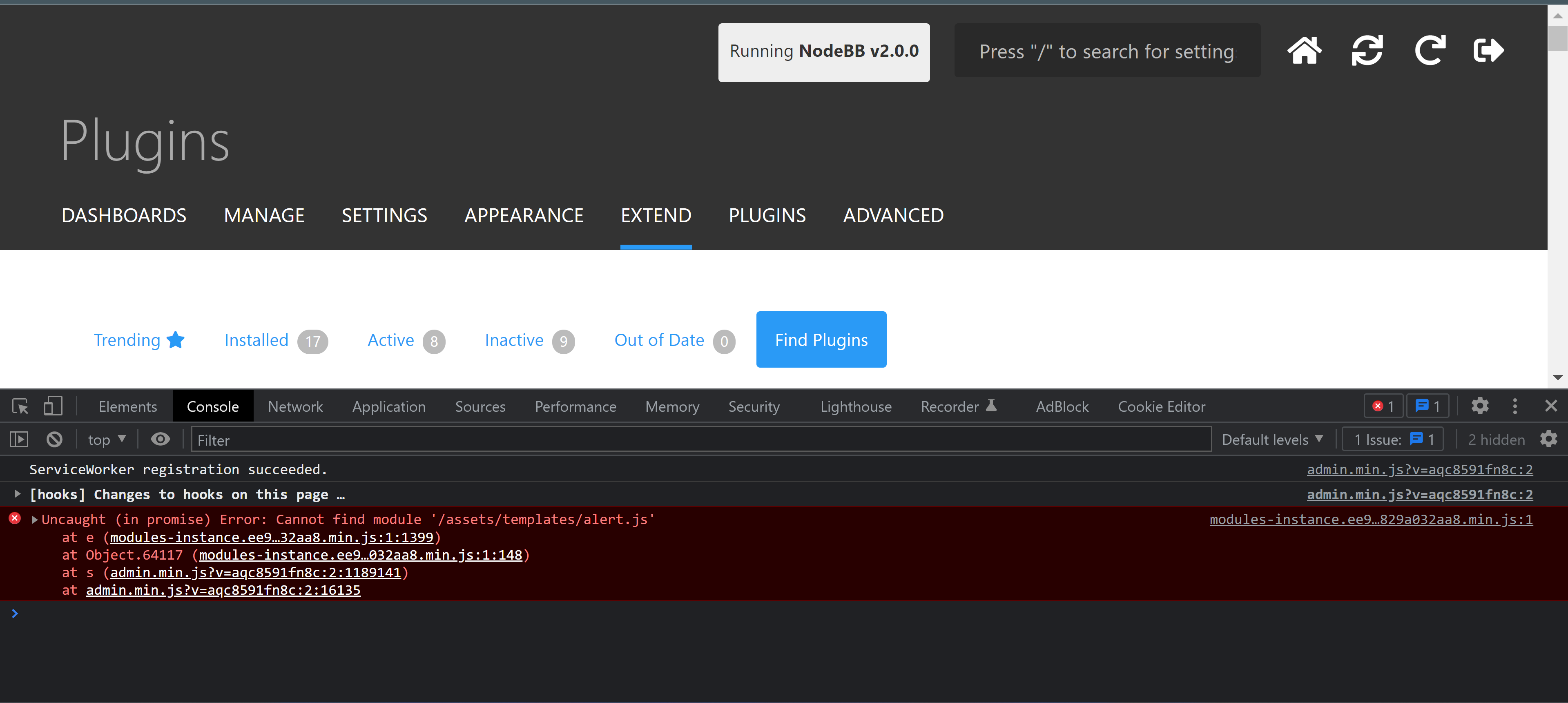This screenshot has height=703, width=1568.
Task: Open modules-instance source link on error row
Action: pos(1371,519)
